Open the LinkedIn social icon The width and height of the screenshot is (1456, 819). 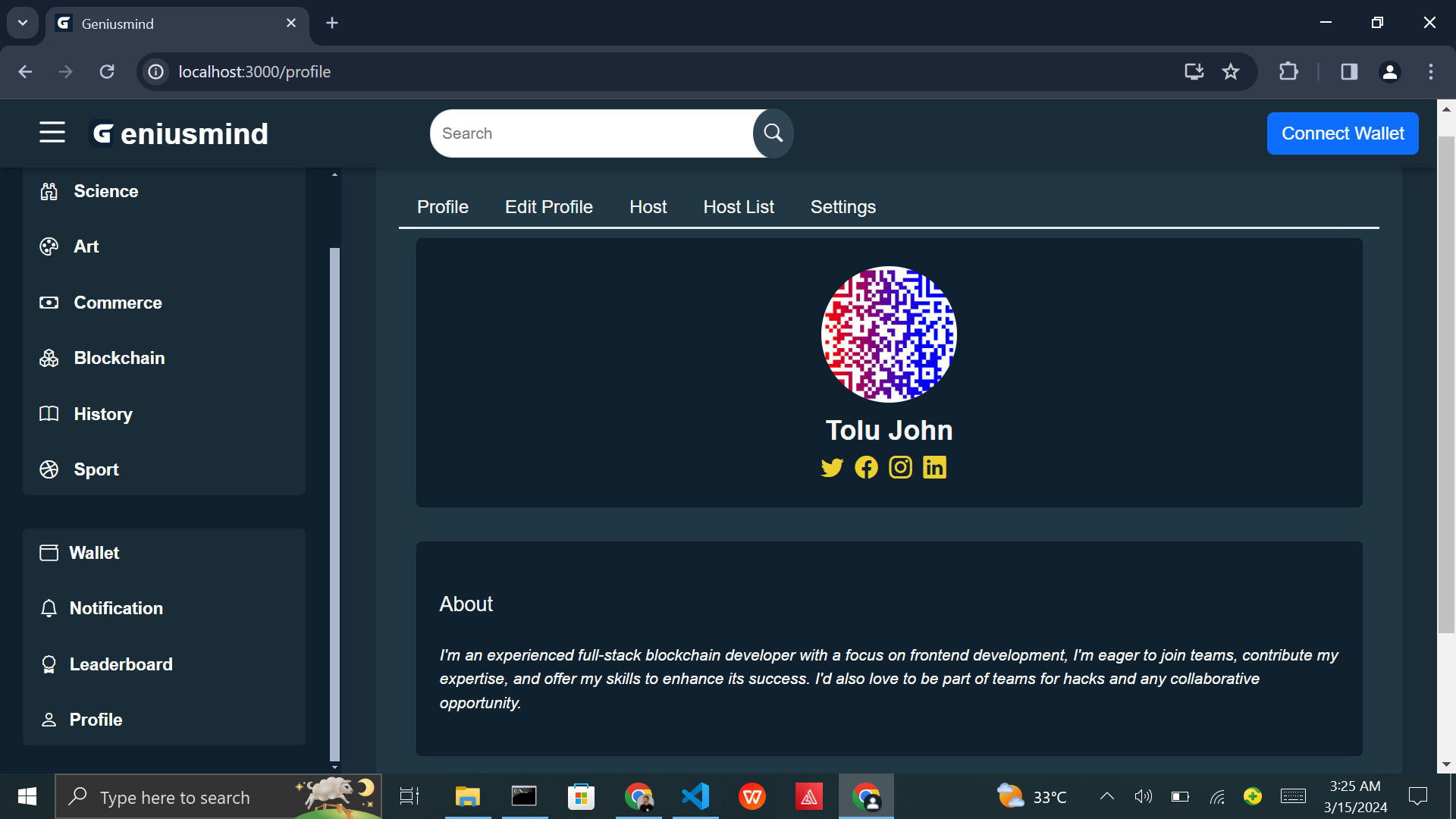(x=934, y=468)
